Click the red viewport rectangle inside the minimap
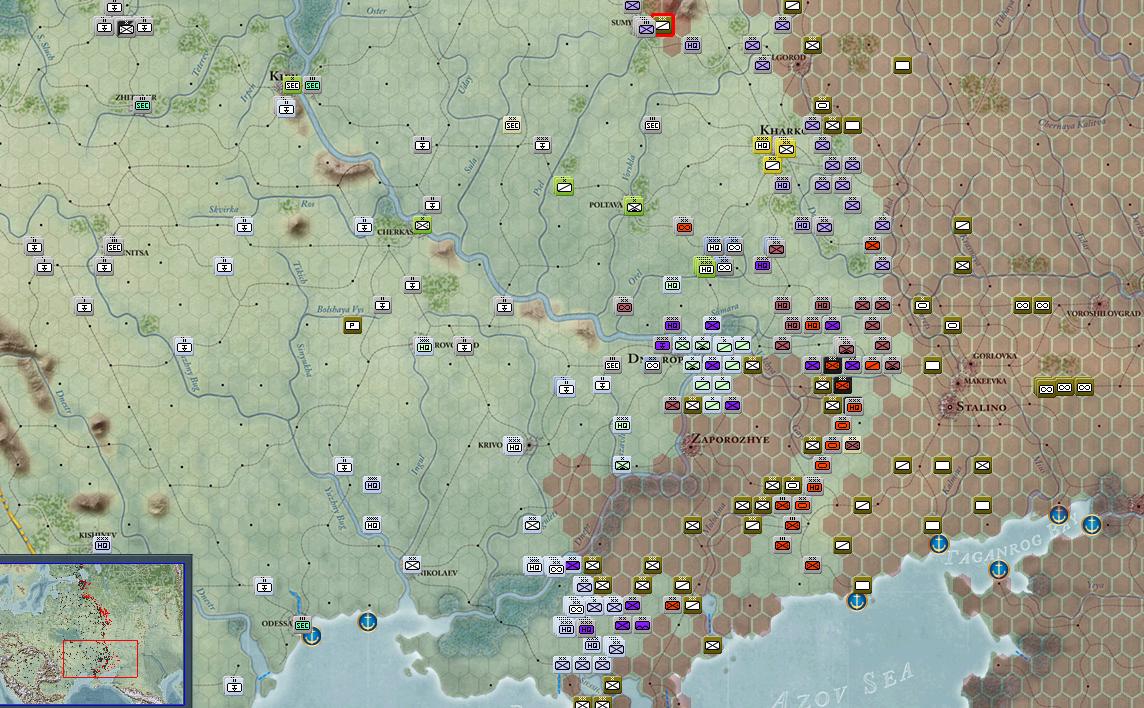The height and width of the screenshot is (708, 1144). 100,659
